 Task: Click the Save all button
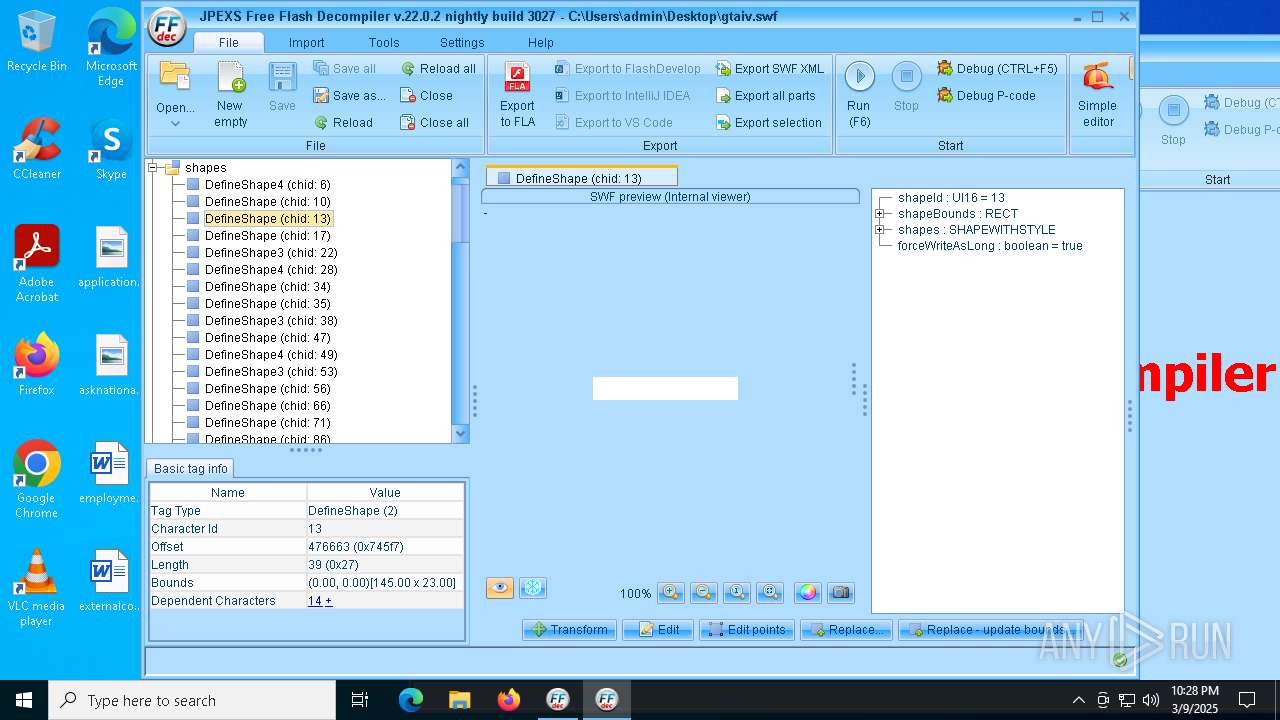coord(344,68)
